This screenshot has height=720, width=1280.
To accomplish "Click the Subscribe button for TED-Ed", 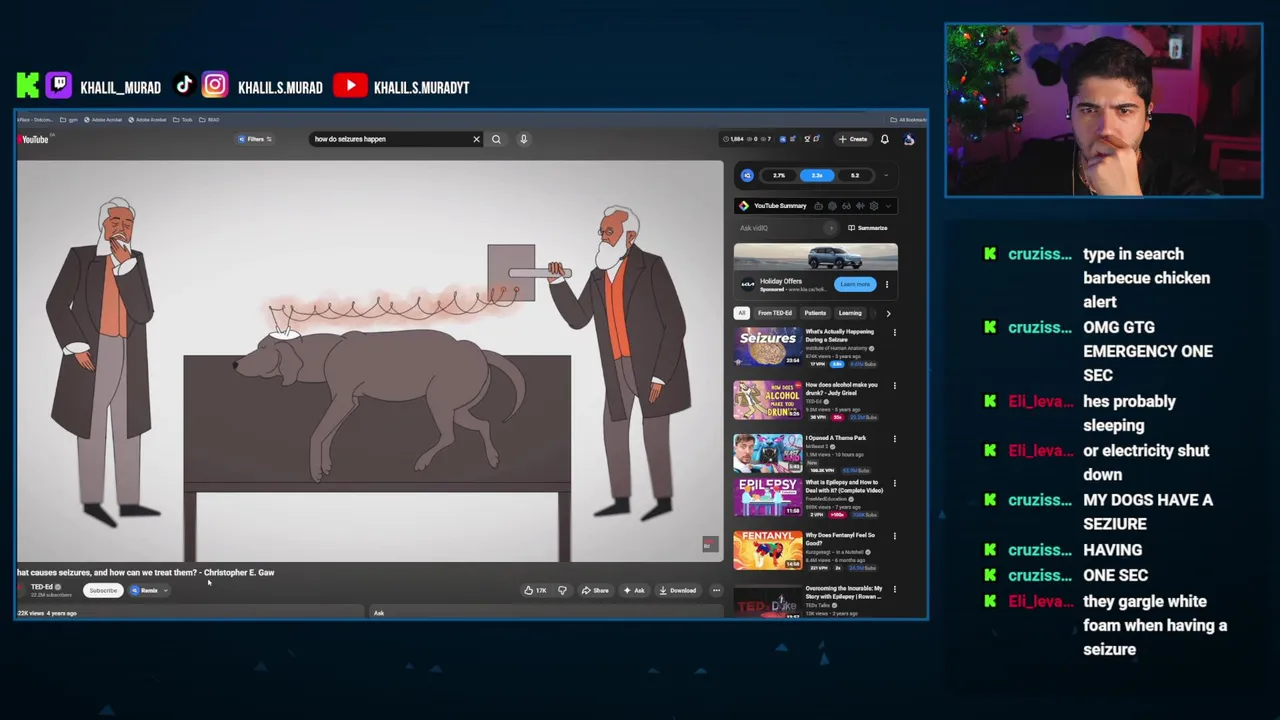I will [x=103, y=590].
